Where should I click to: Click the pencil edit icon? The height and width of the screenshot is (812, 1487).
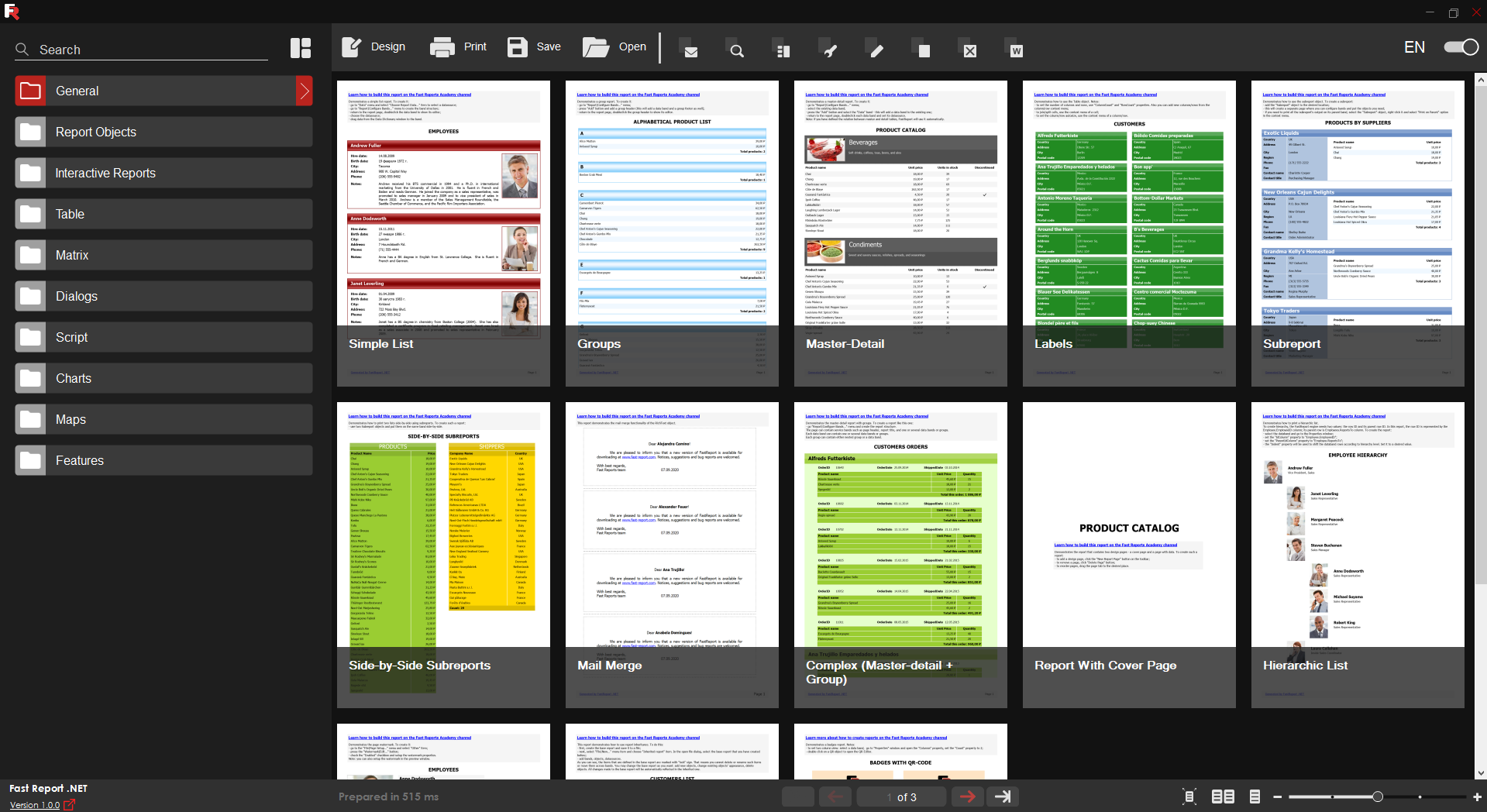[876, 51]
